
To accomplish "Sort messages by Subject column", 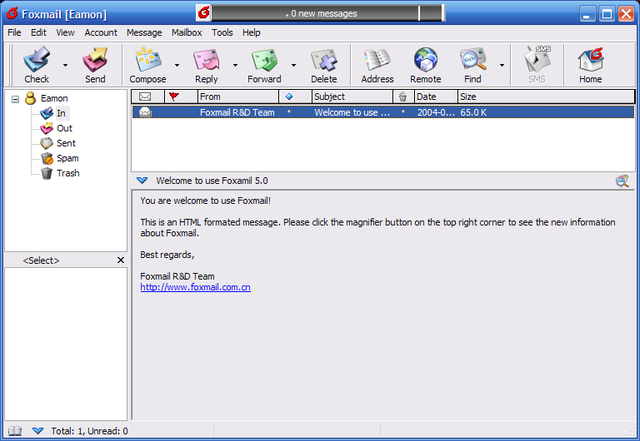I will pyautogui.click(x=352, y=97).
